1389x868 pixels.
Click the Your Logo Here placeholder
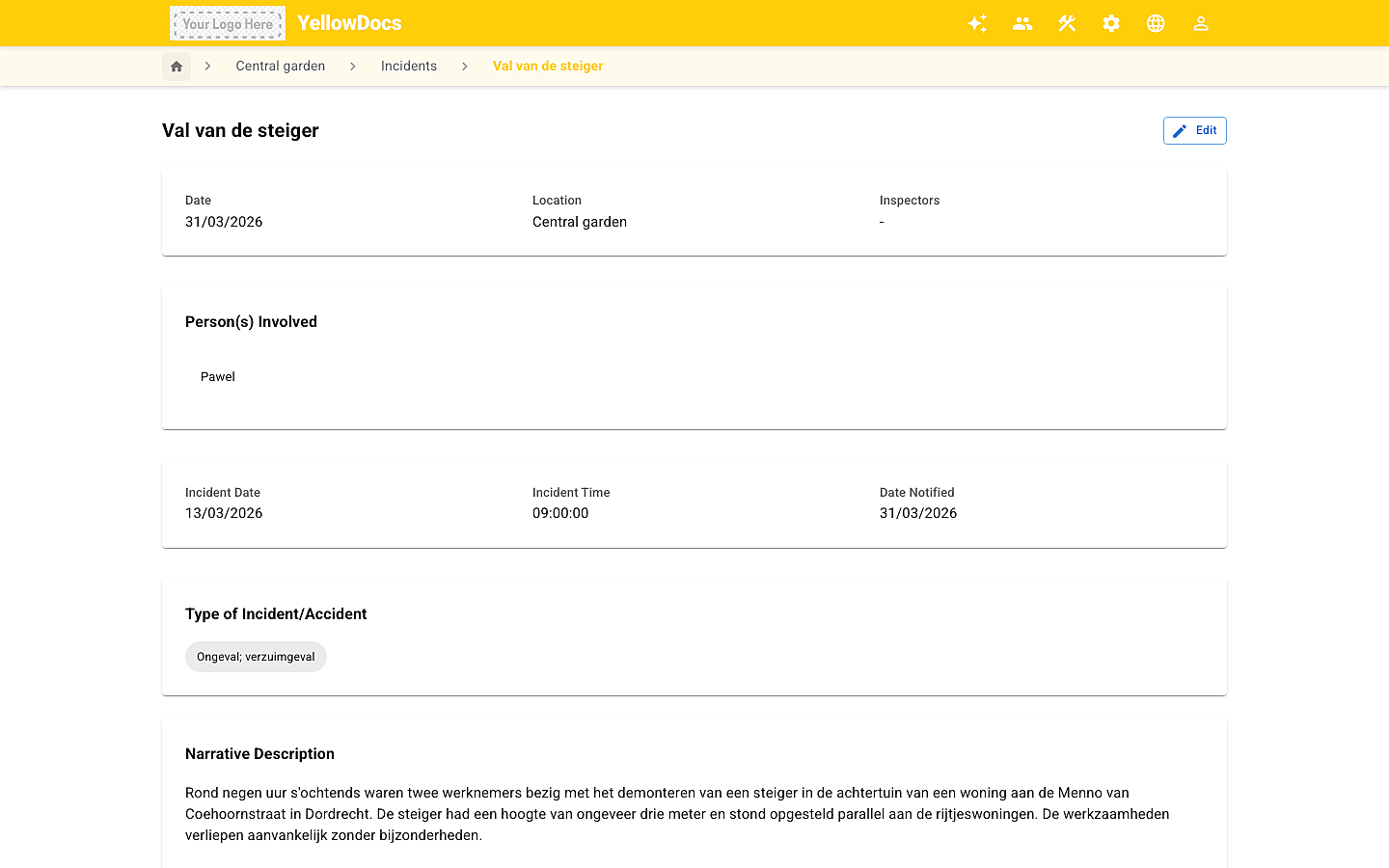[228, 23]
